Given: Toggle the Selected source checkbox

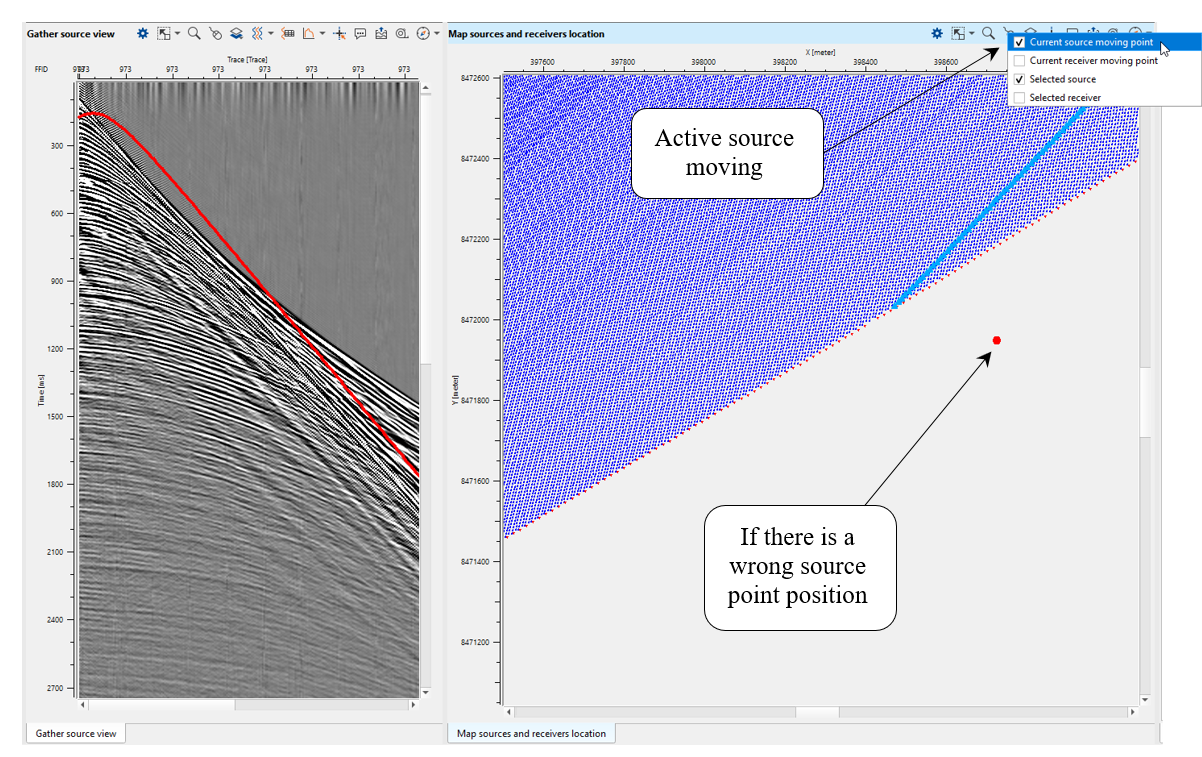Looking at the screenshot, I should pos(1019,79).
